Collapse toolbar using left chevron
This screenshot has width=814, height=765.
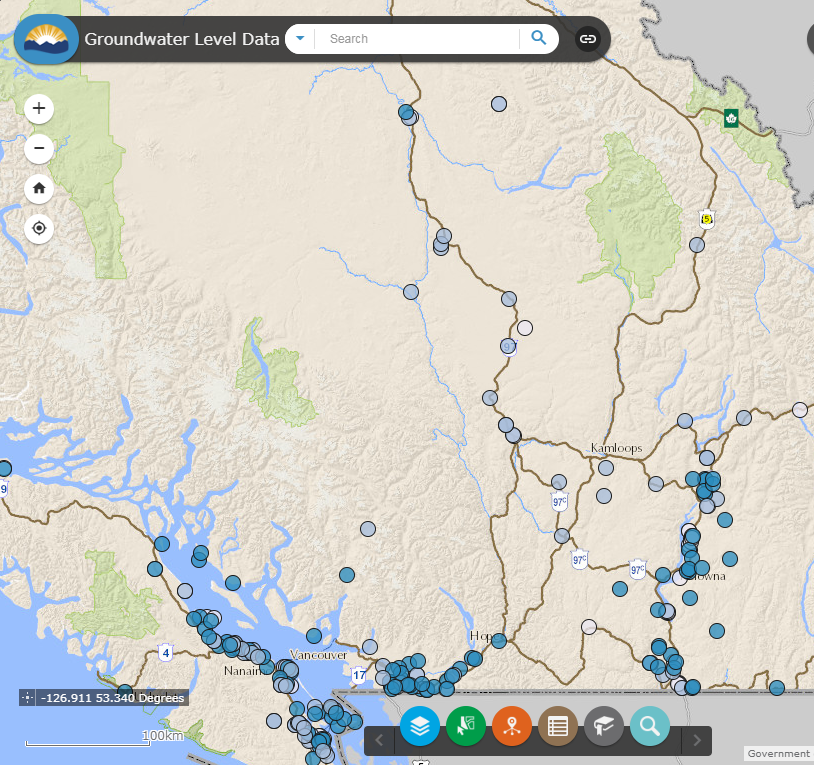point(379,740)
